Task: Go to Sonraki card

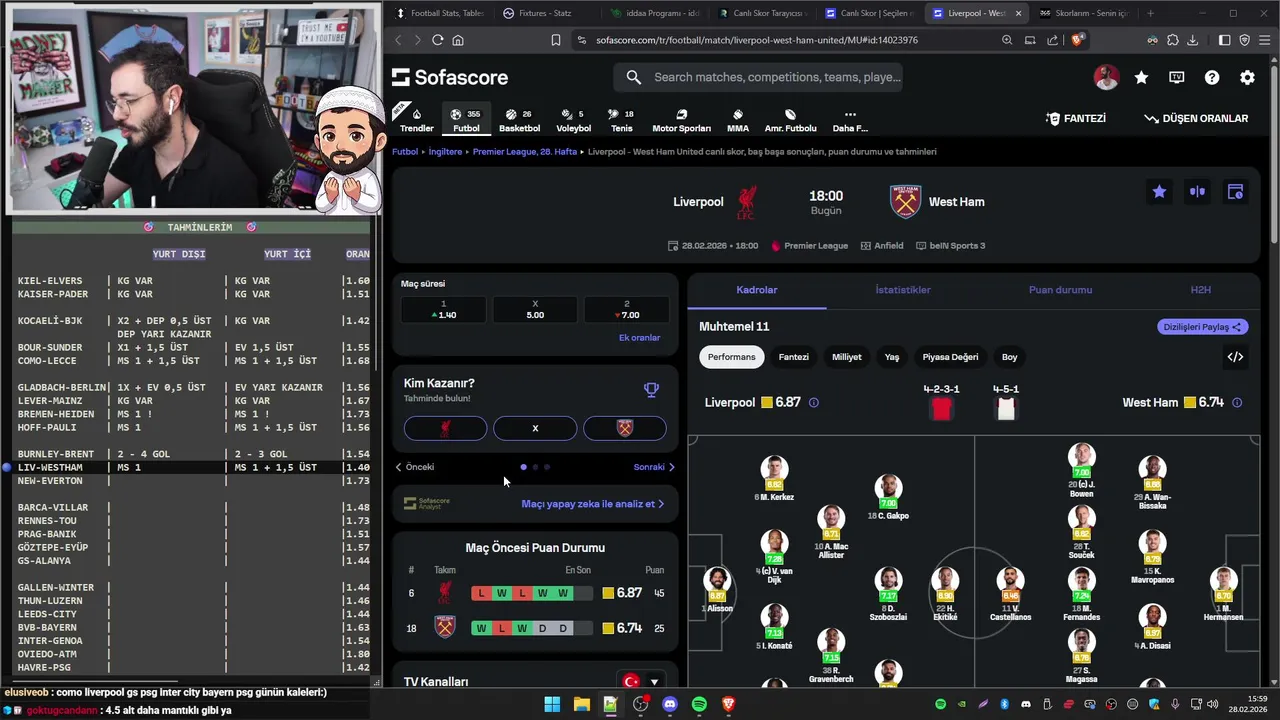Action: point(654,467)
